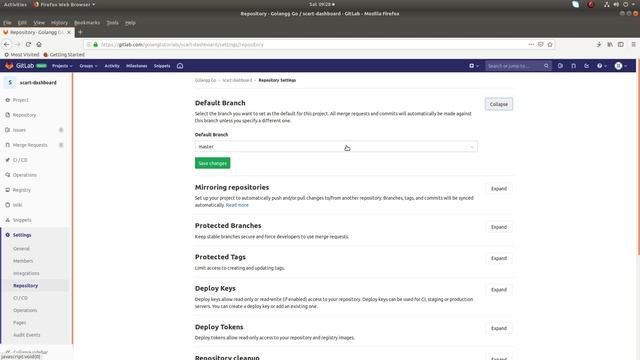
Task: Open Repository section in sidebar
Action: point(24,115)
